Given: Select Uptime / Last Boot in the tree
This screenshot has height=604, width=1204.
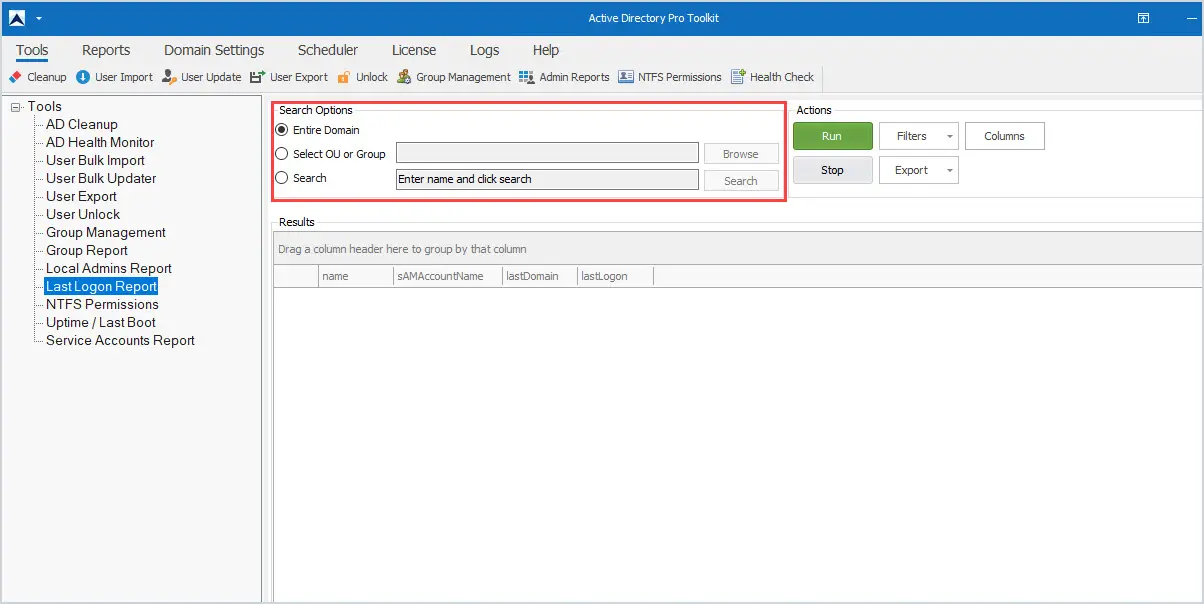Looking at the screenshot, I should [101, 322].
